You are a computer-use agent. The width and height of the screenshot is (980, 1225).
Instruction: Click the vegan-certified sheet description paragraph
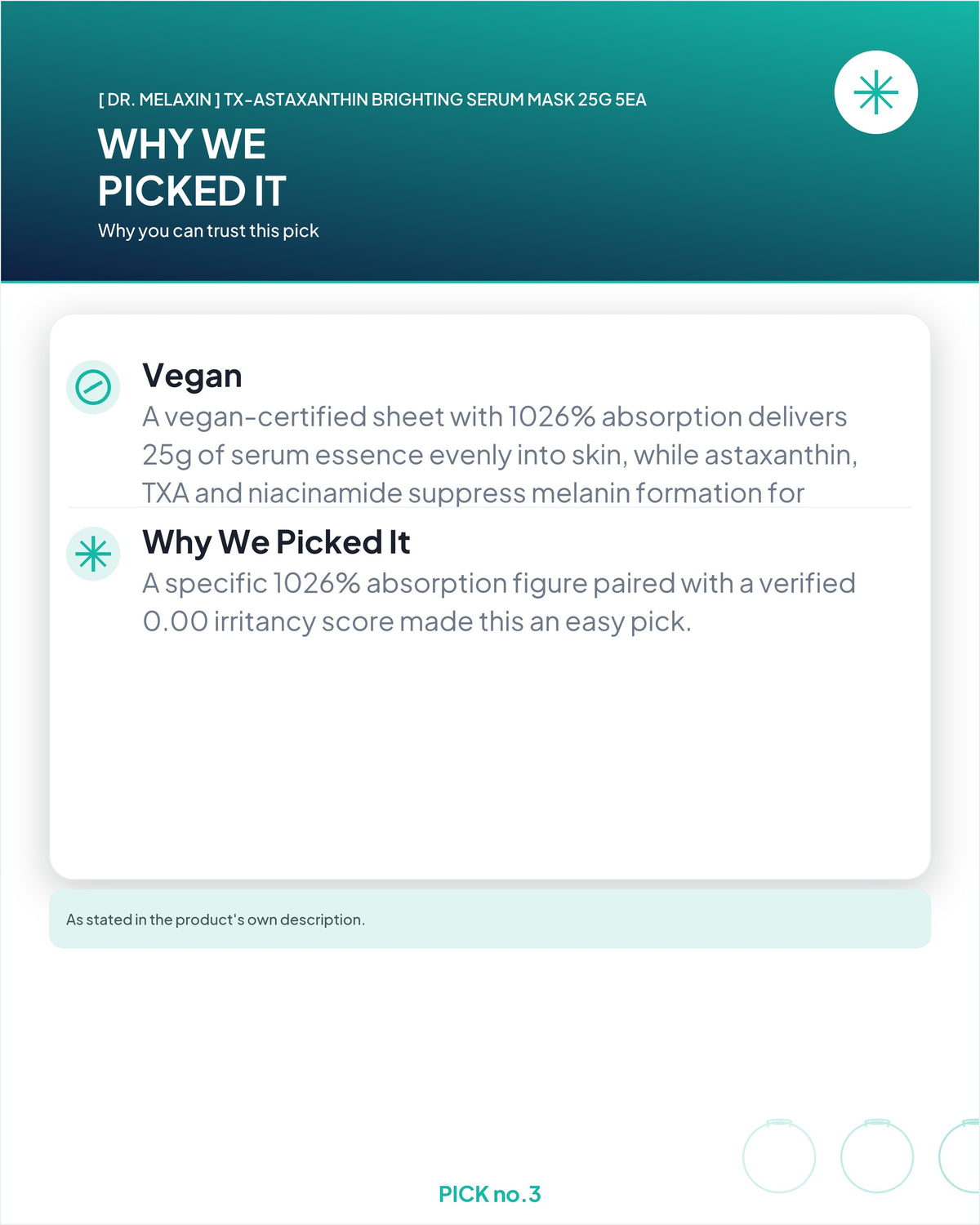pos(500,455)
